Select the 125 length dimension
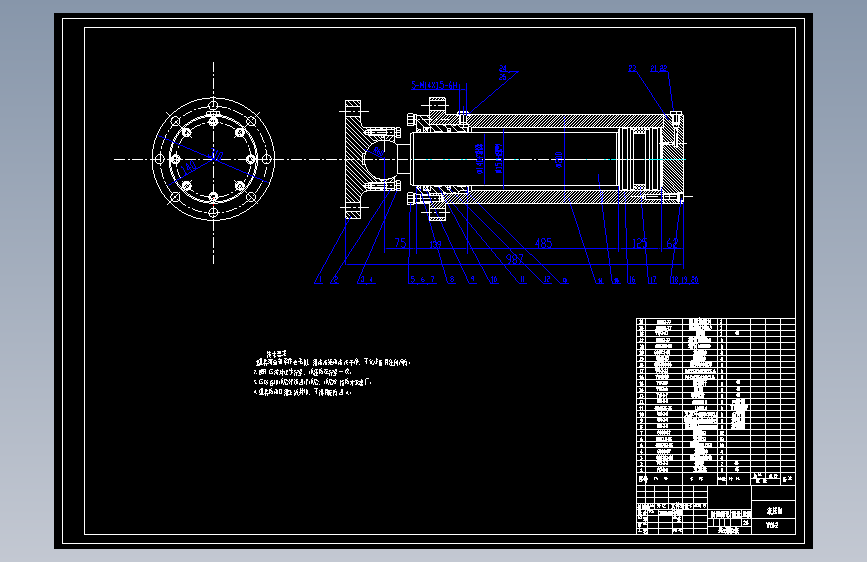Image resolution: width=867 pixels, height=562 pixels. point(639,243)
